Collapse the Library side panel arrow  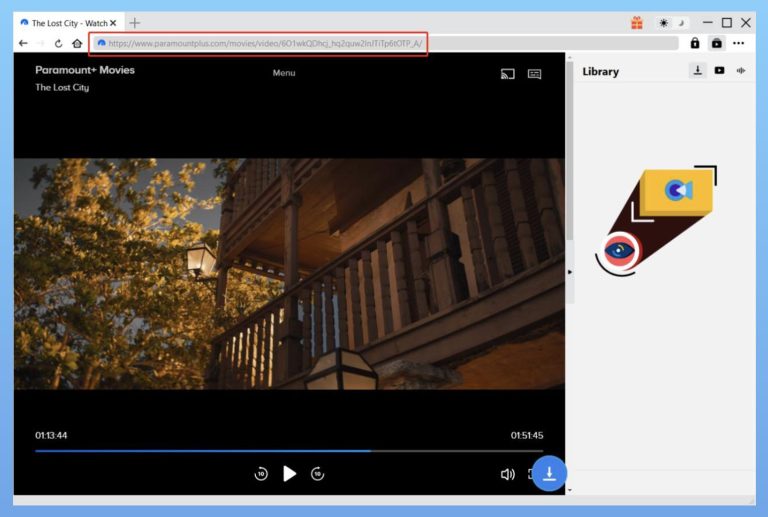(570, 272)
